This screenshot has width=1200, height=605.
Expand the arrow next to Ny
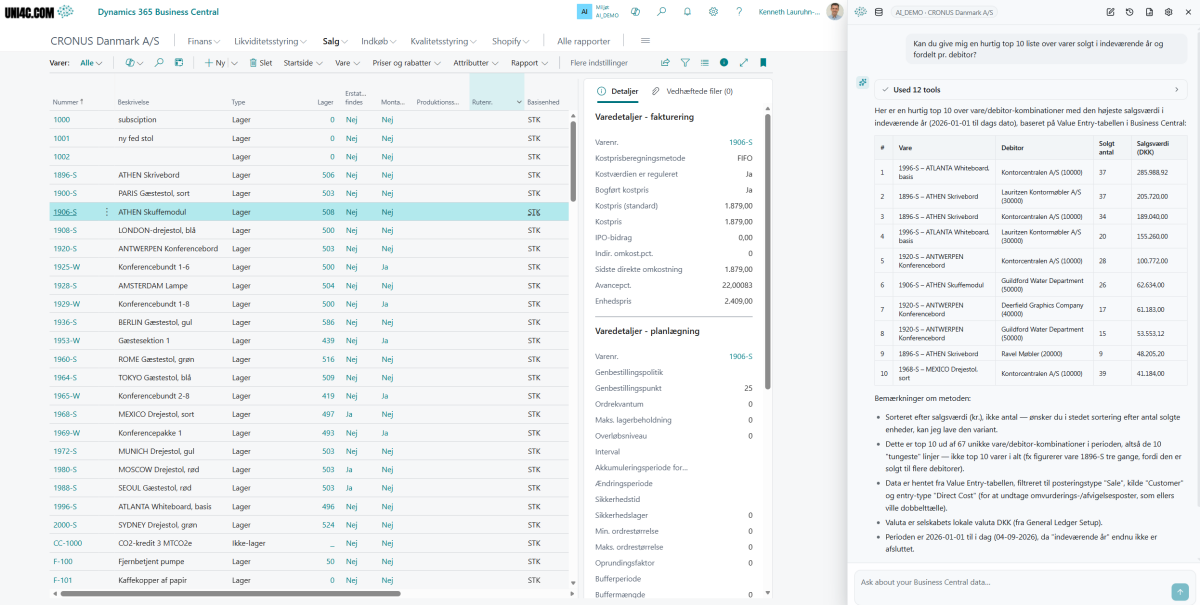point(233,62)
